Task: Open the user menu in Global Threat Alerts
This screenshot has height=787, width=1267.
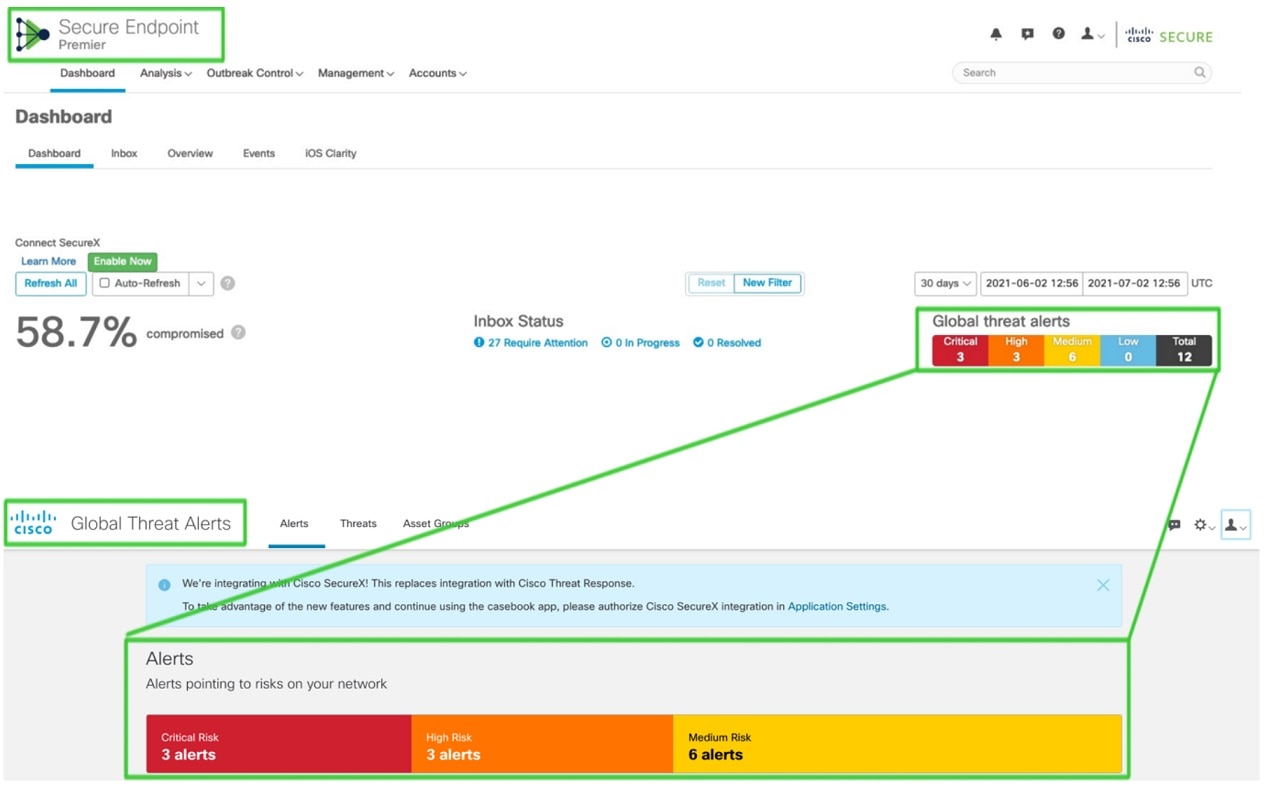Action: [x=1236, y=525]
